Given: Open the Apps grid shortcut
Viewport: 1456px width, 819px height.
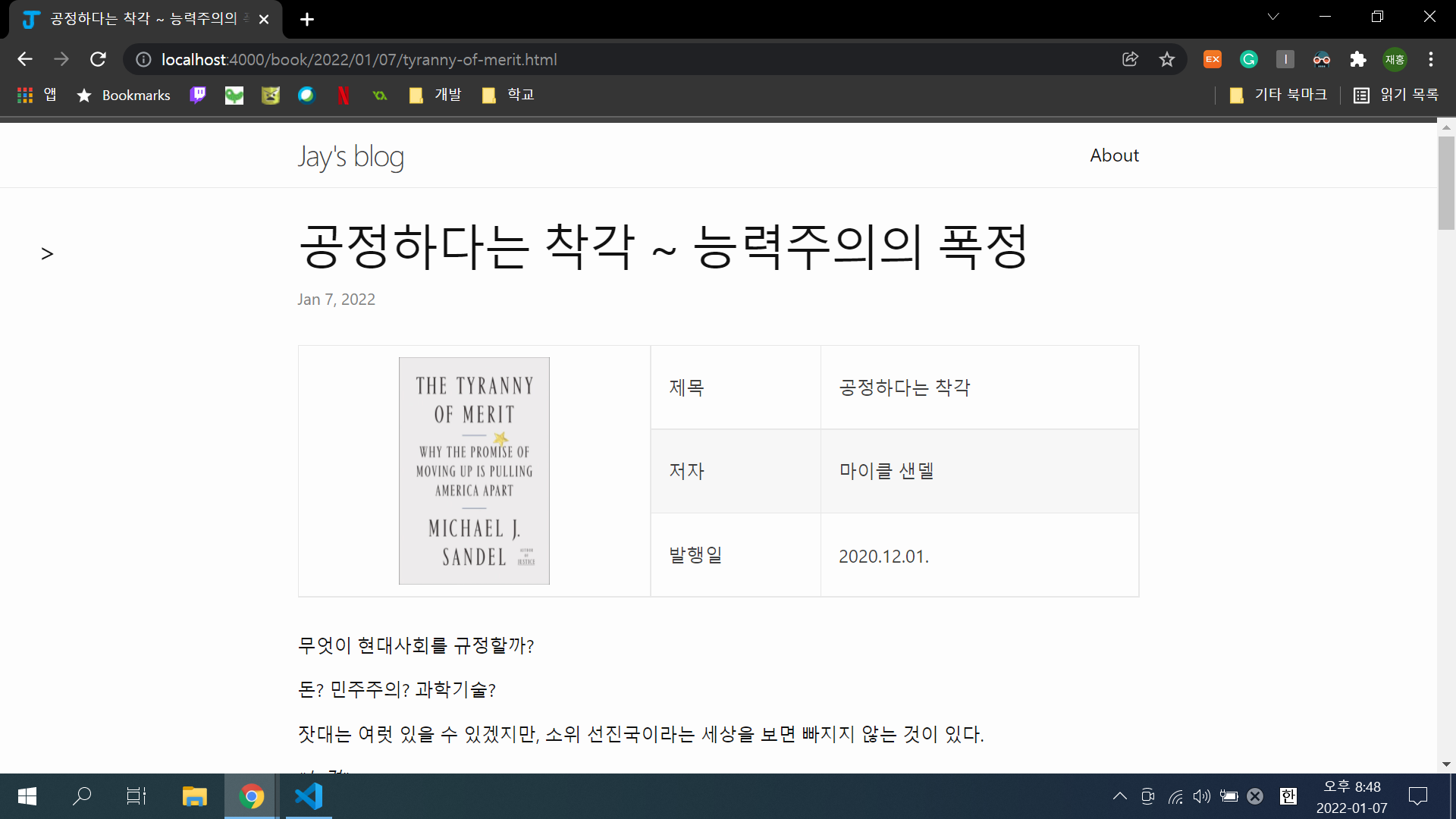Looking at the screenshot, I should coord(36,95).
